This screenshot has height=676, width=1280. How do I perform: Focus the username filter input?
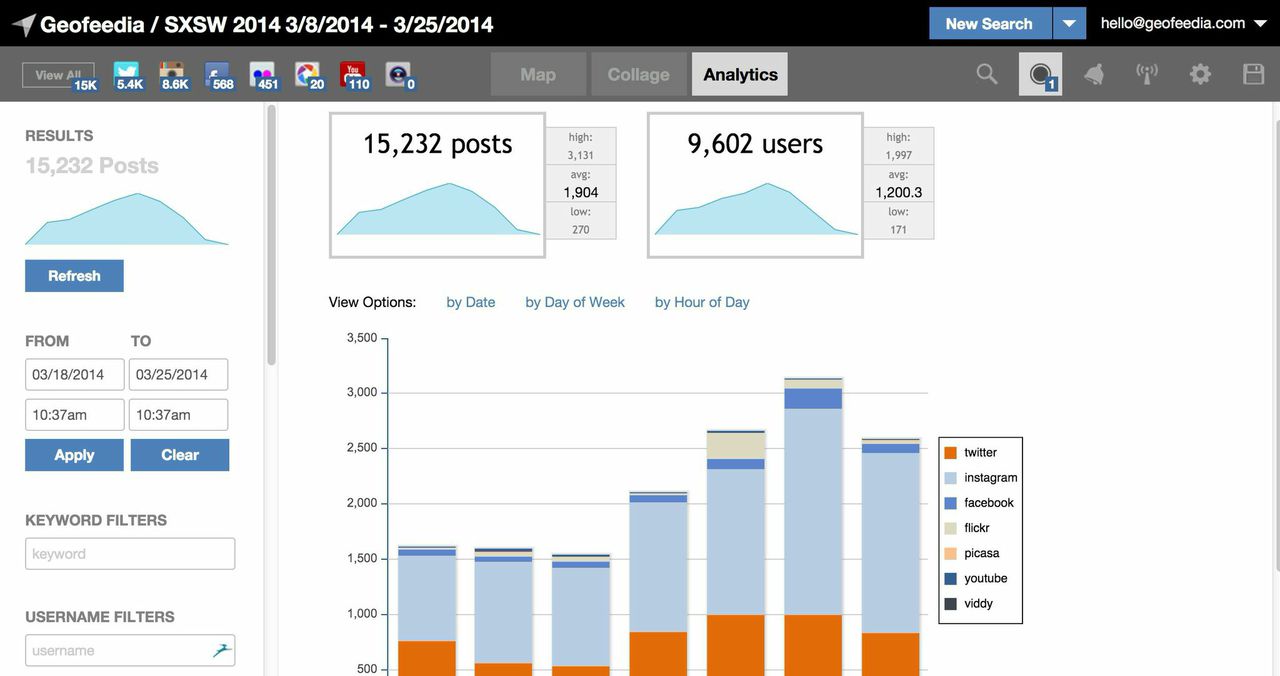tap(130, 650)
